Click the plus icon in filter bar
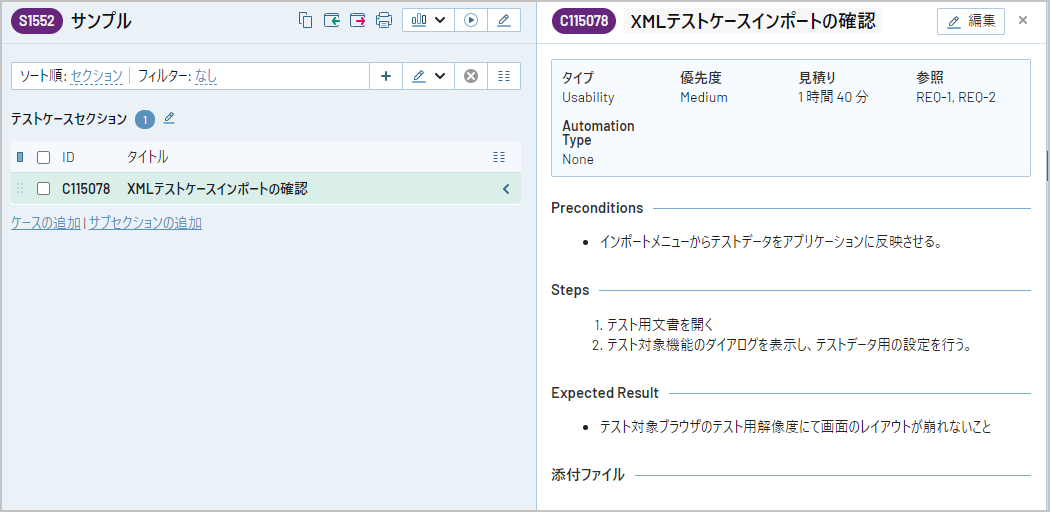 click(x=386, y=76)
